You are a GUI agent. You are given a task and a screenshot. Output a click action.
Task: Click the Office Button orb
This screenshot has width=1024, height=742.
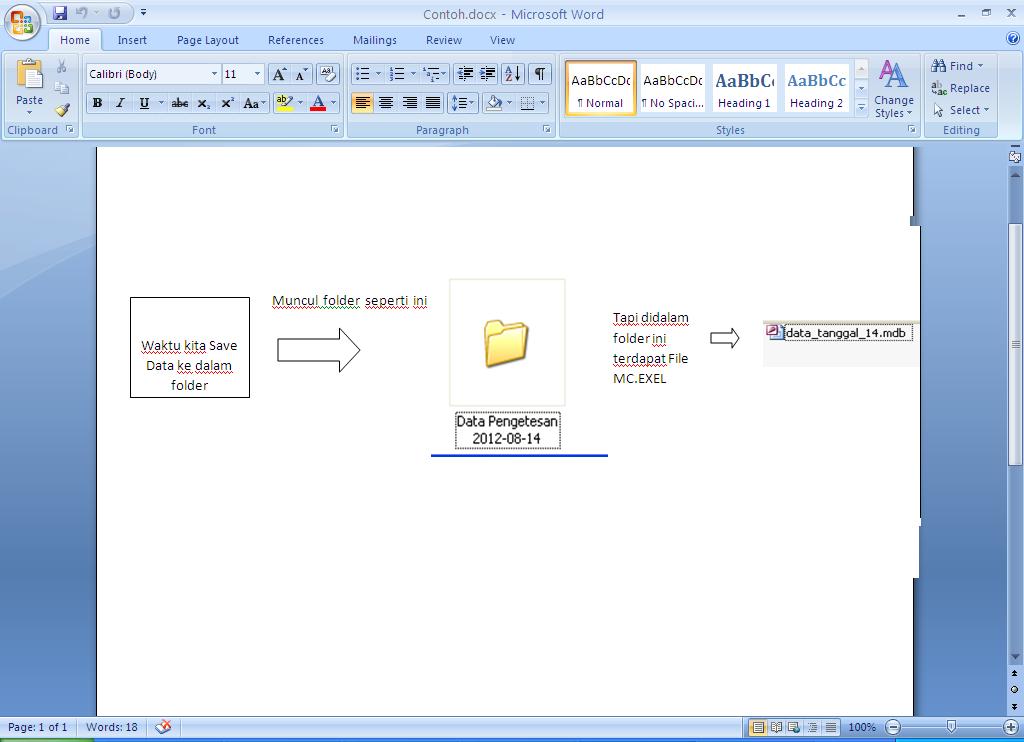pos(22,22)
